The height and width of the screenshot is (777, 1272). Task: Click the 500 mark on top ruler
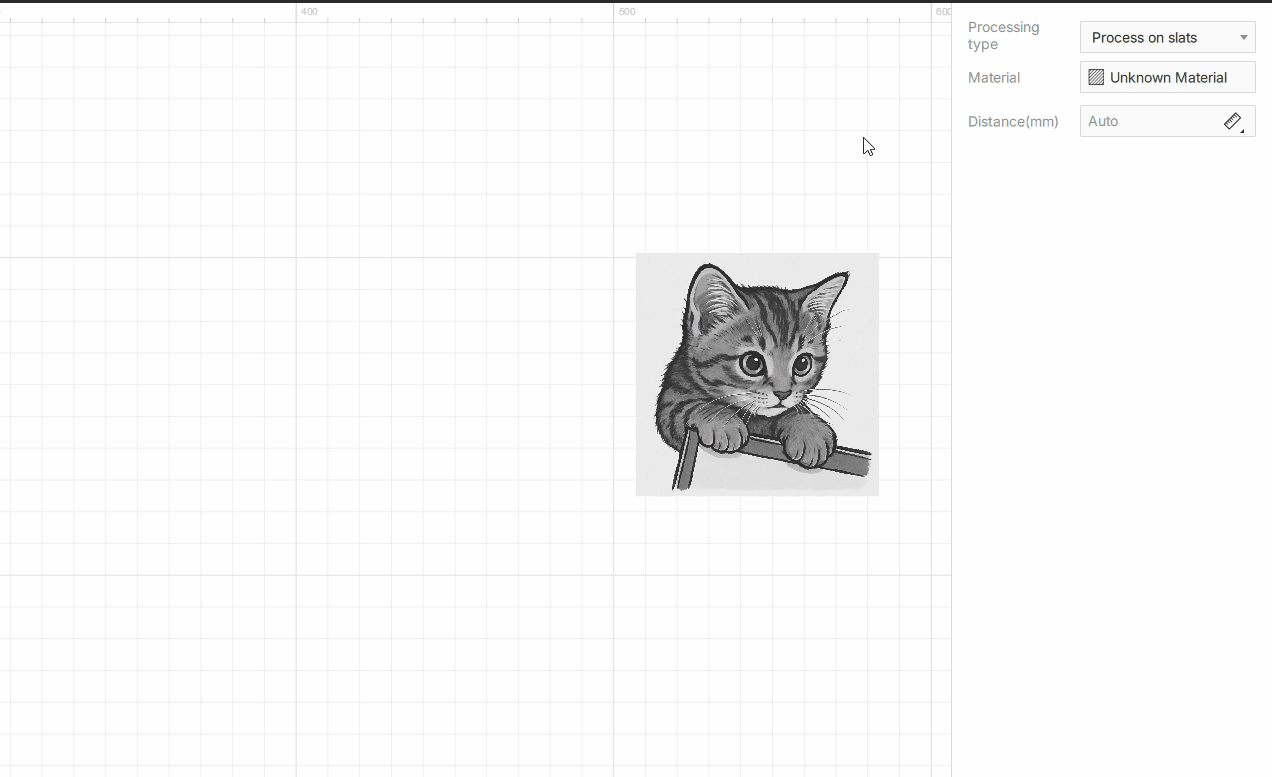tap(626, 12)
